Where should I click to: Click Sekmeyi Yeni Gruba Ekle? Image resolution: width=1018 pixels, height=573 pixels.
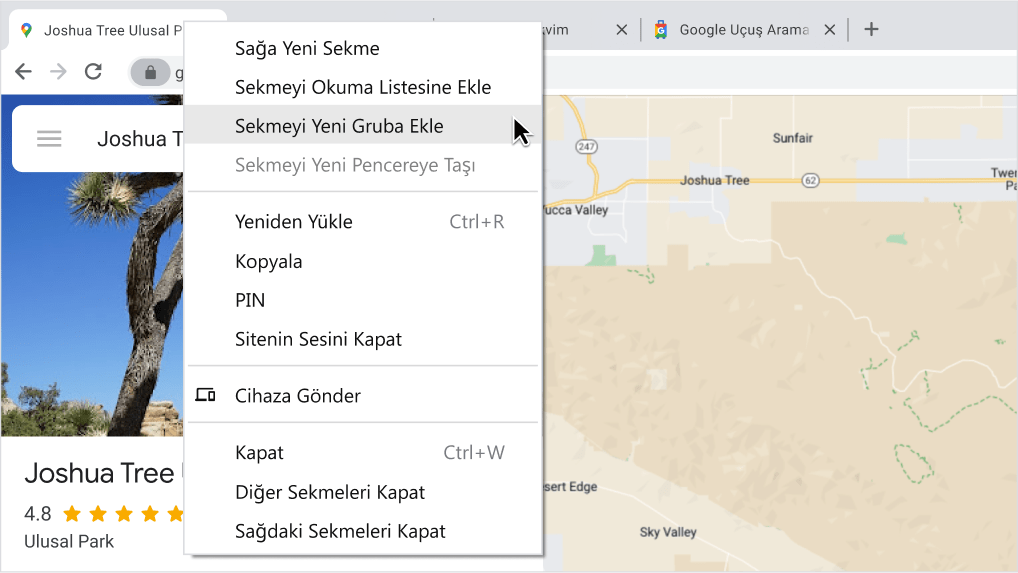[x=339, y=126]
